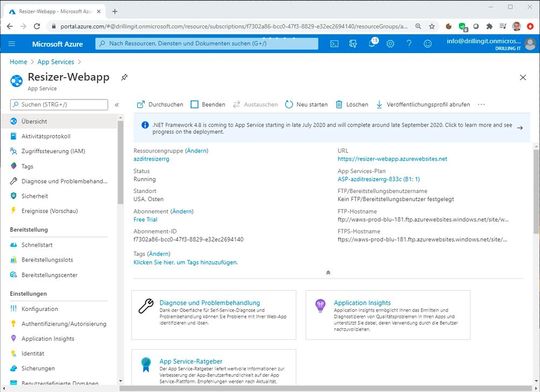This screenshot has height=392, width=540.
Task: Open https://resizer-webapp.azurewebsites.net URL
Action: (x=392, y=159)
